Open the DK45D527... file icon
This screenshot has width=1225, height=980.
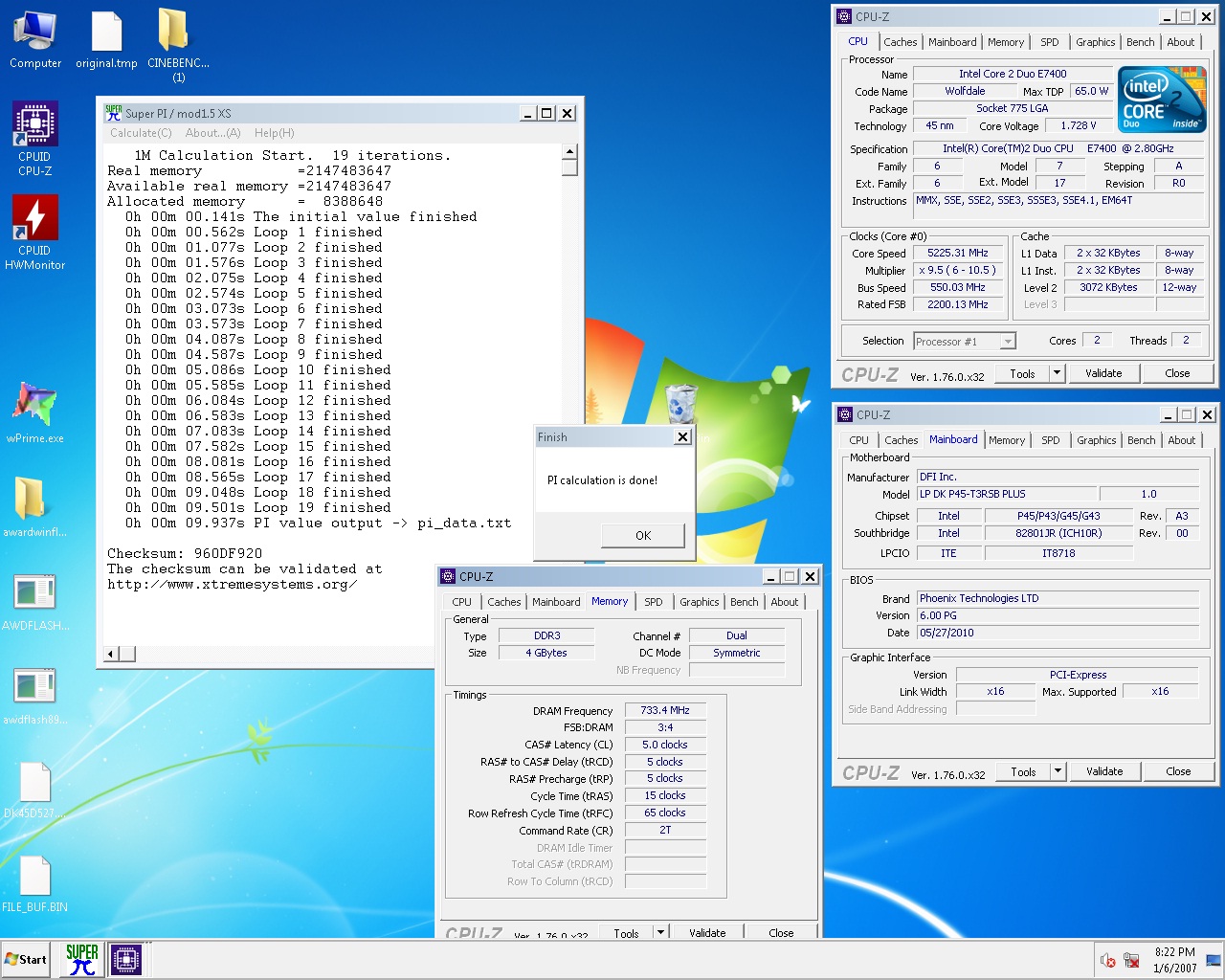pos(35,790)
